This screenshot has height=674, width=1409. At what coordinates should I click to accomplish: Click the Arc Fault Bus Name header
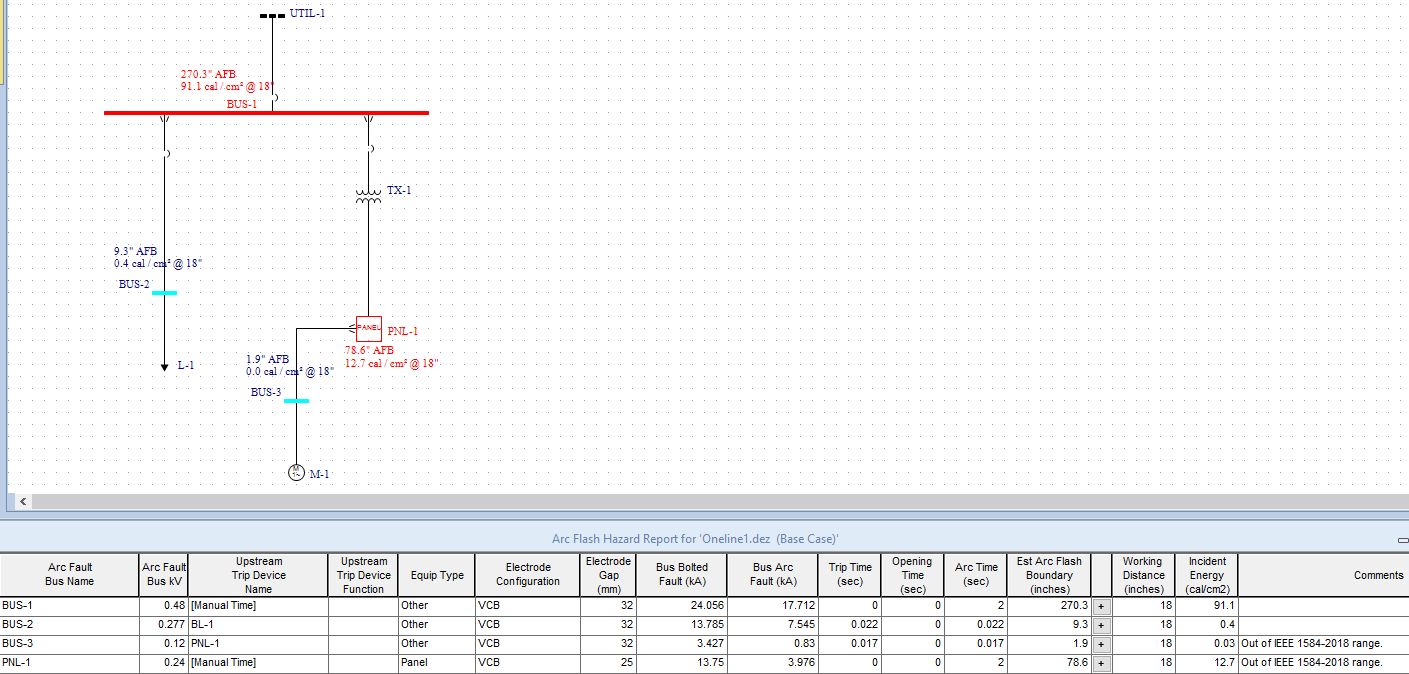coord(69,575)
